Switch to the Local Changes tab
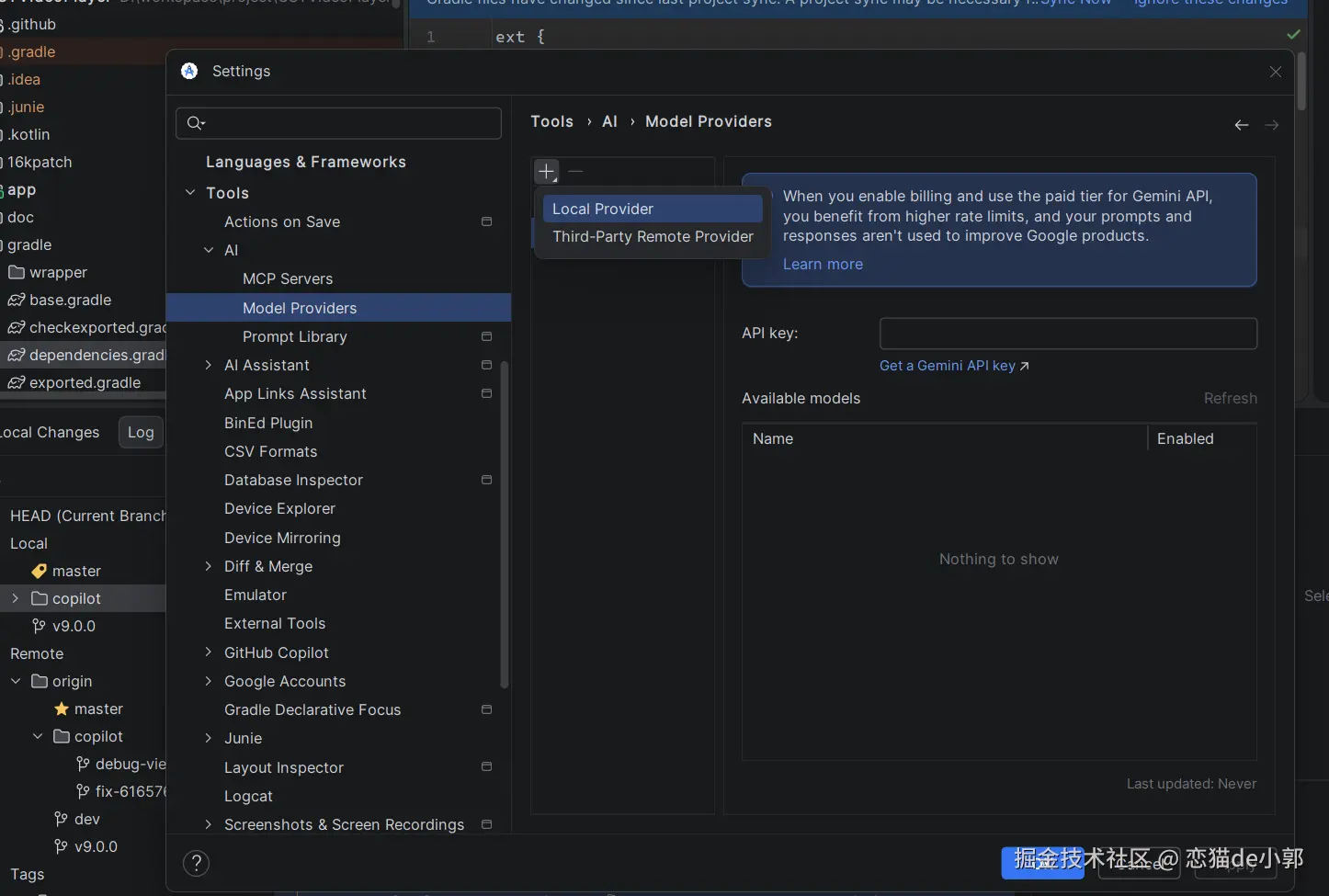 [x=51, y=432]
